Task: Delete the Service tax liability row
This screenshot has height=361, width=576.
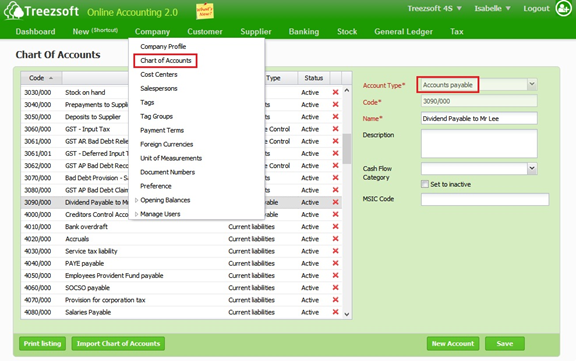Action: point(335,251)
